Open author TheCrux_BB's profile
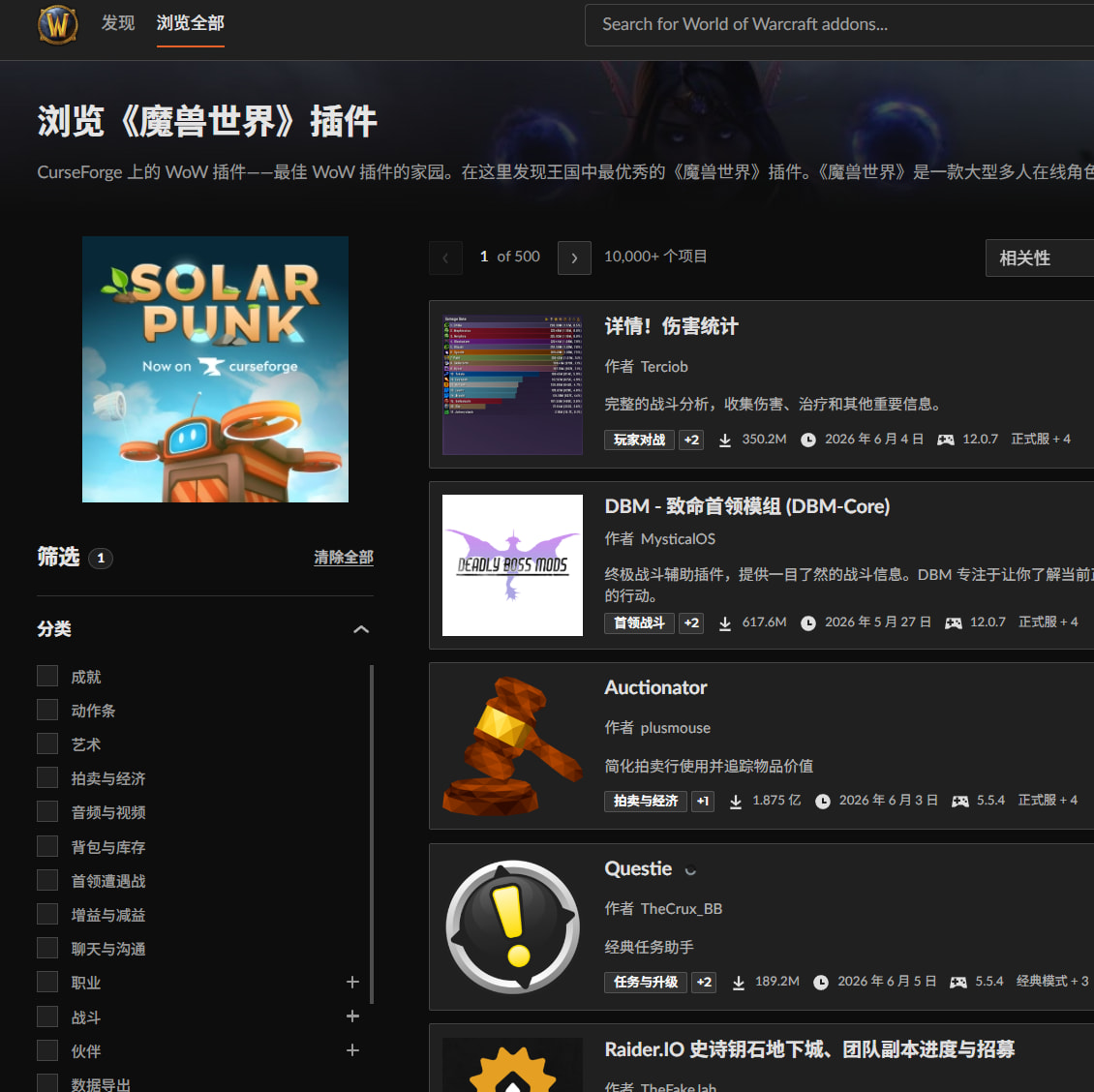The height and width of the screenshot is (1092, 1094). click(x=682, y=908)
